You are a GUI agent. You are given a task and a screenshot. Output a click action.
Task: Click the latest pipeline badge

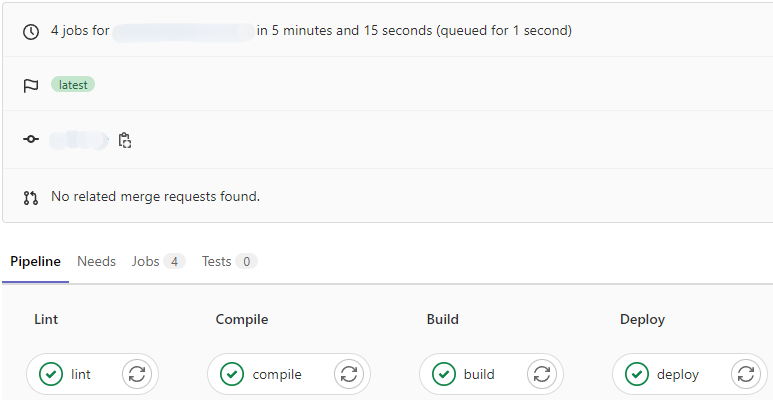click(73, 85)
